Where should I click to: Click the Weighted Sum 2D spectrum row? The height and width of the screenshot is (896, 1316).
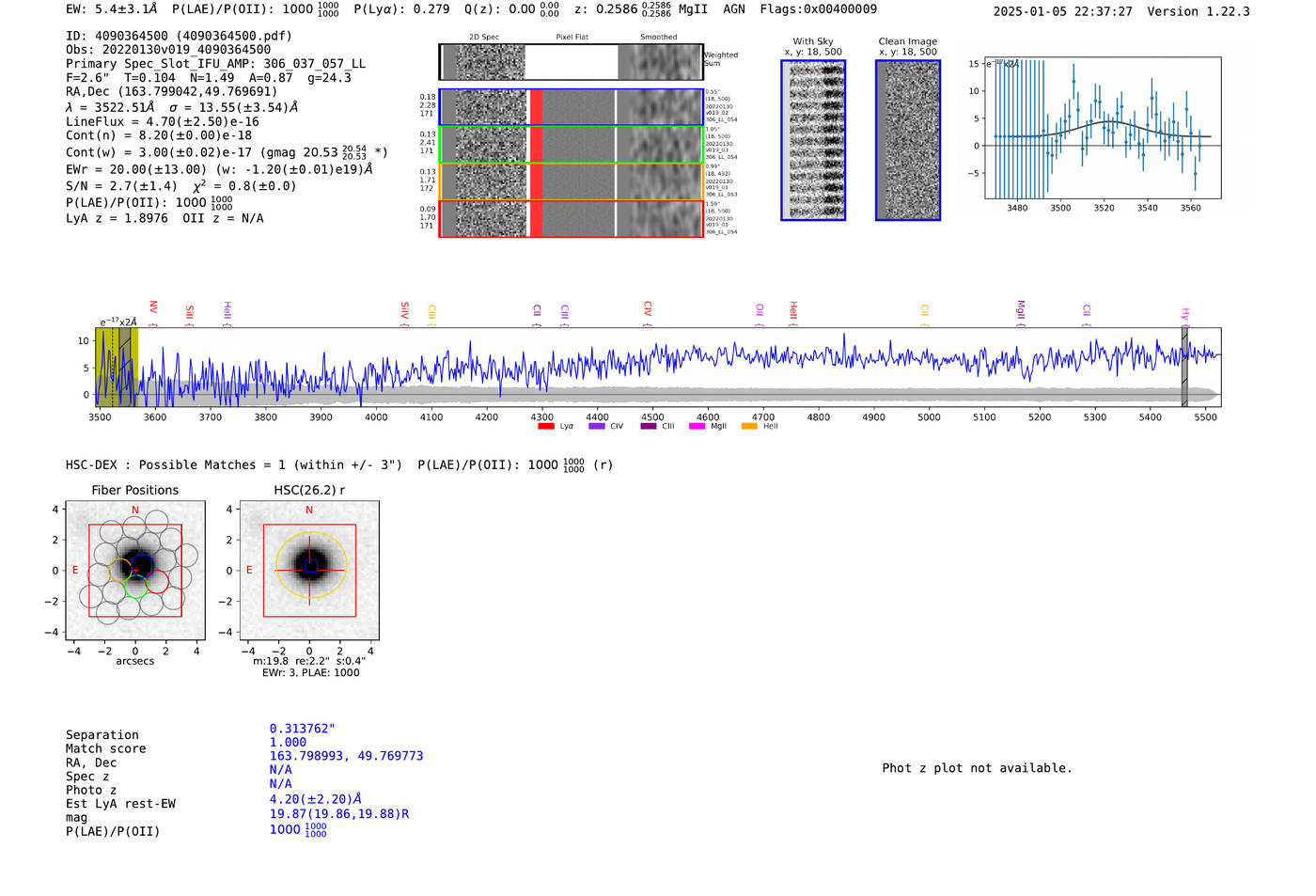[x=571, y=62]
